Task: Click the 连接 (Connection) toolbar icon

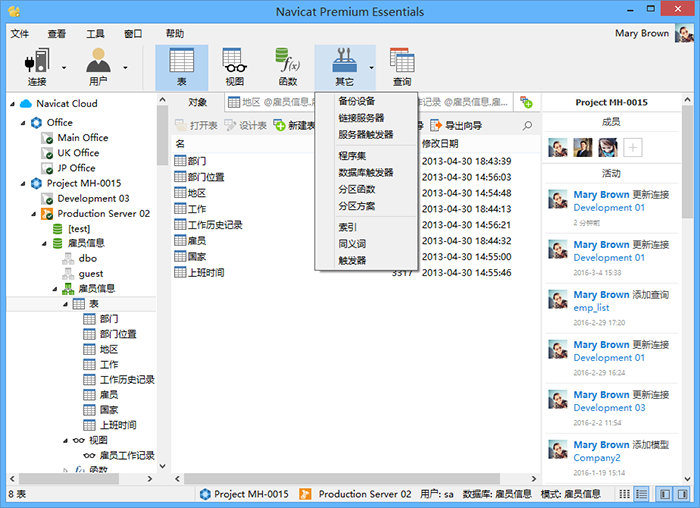Action: click(x=37, y=67)
